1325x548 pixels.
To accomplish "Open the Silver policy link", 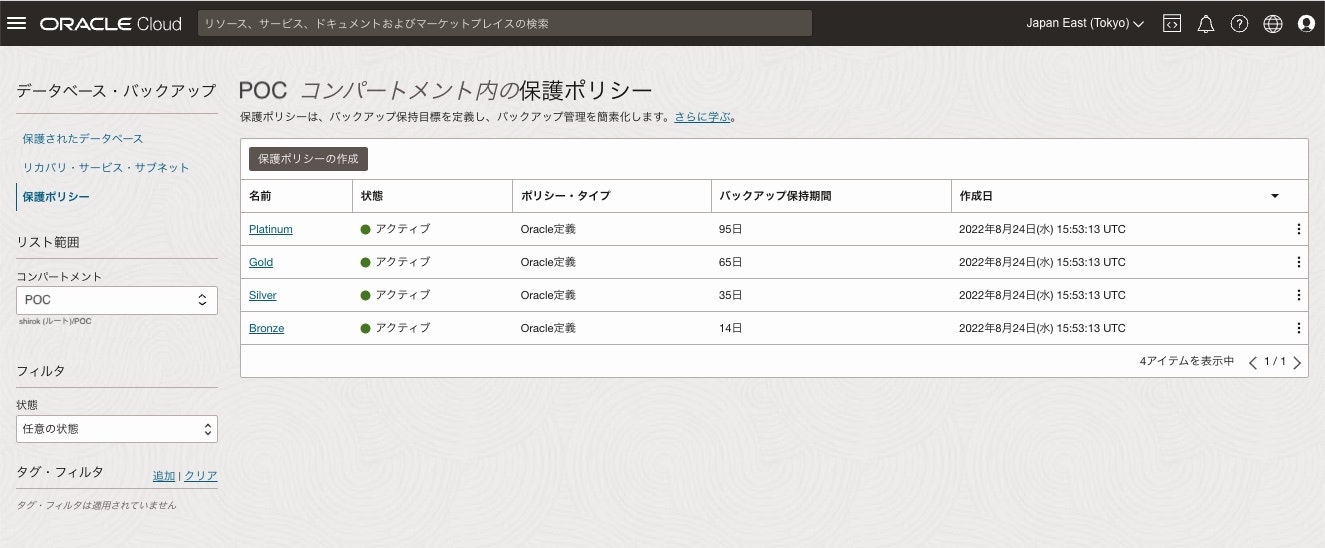I will pos(263,295).
